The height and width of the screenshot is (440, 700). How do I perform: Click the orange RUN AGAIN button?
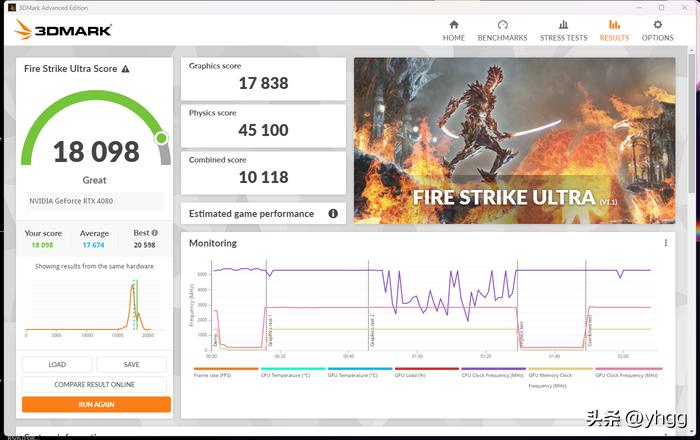tap(96, 404)
